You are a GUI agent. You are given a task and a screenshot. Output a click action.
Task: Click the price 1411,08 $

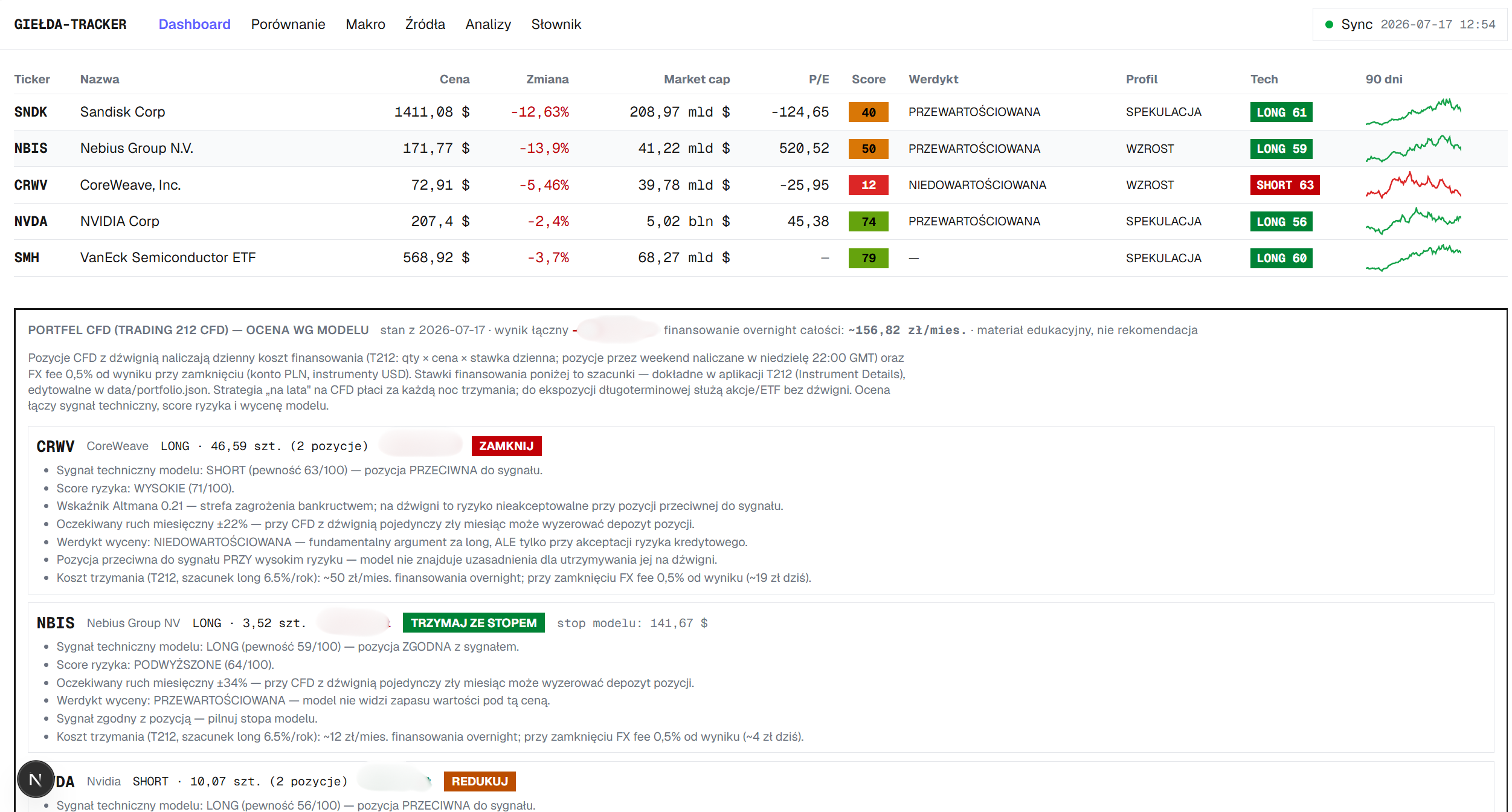tap(432, 112)
